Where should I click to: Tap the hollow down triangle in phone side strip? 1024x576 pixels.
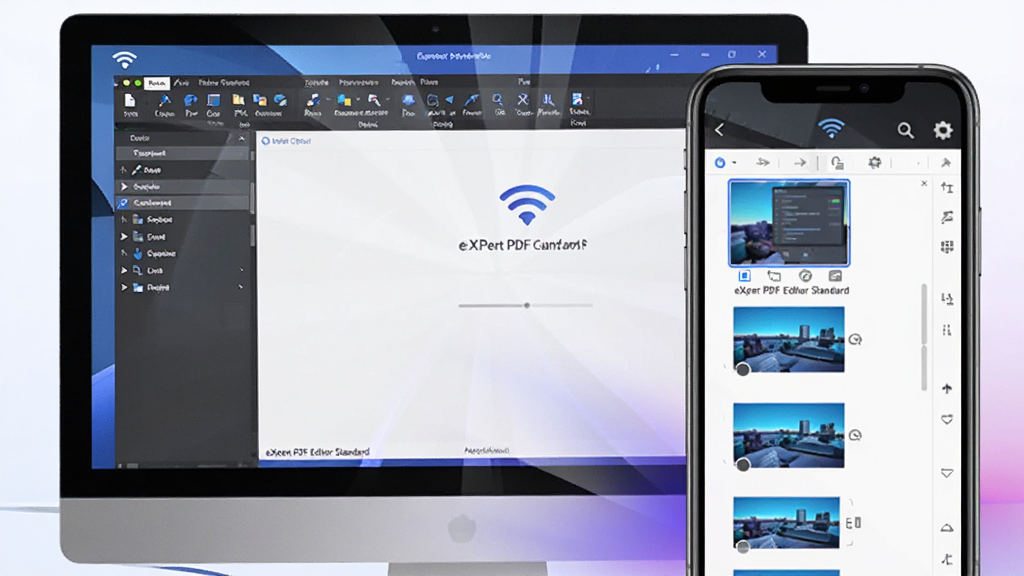[947, 473]
